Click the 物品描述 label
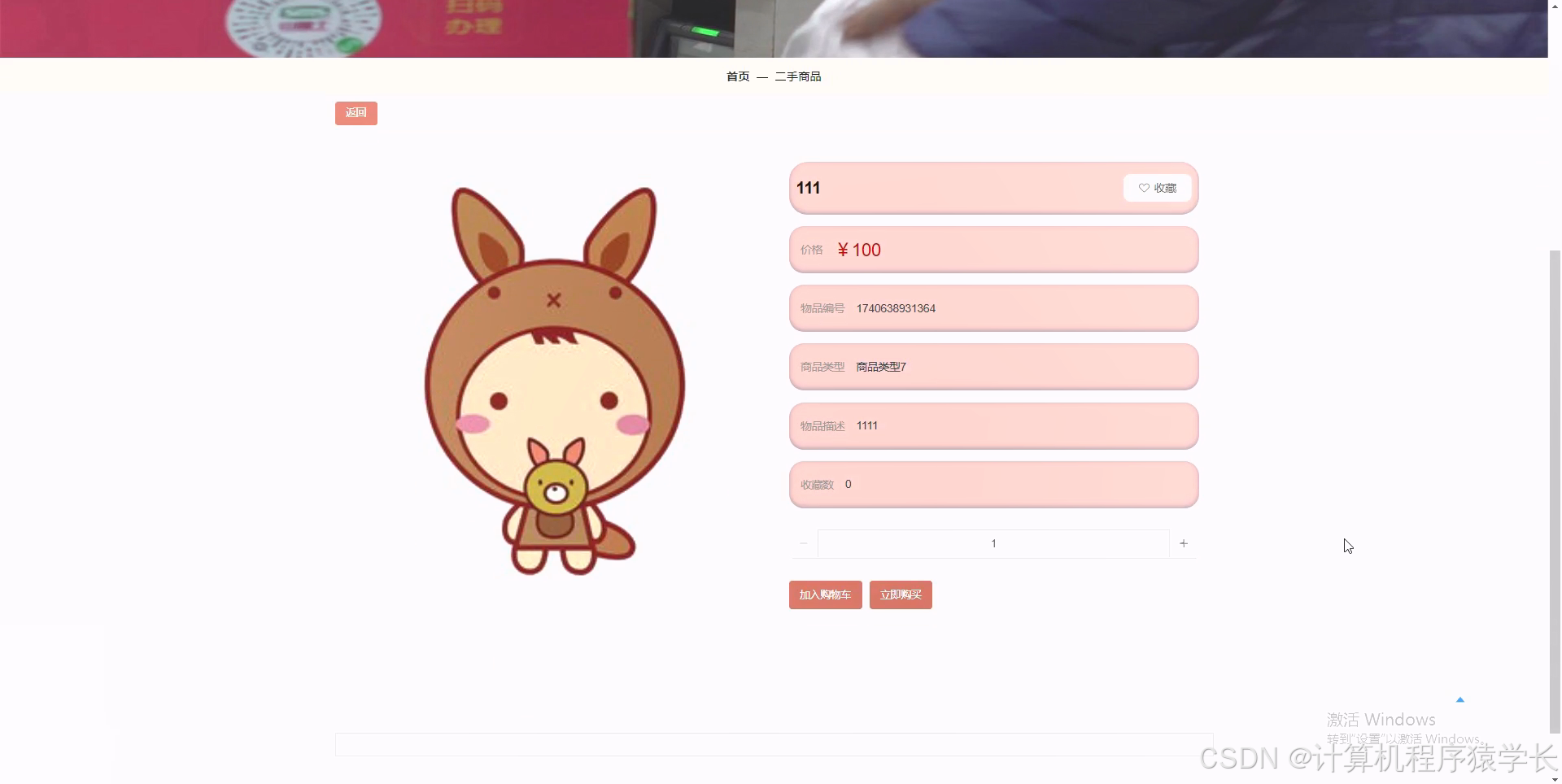The height and width of the screenshot is (784, 1562). pos(822,426)
